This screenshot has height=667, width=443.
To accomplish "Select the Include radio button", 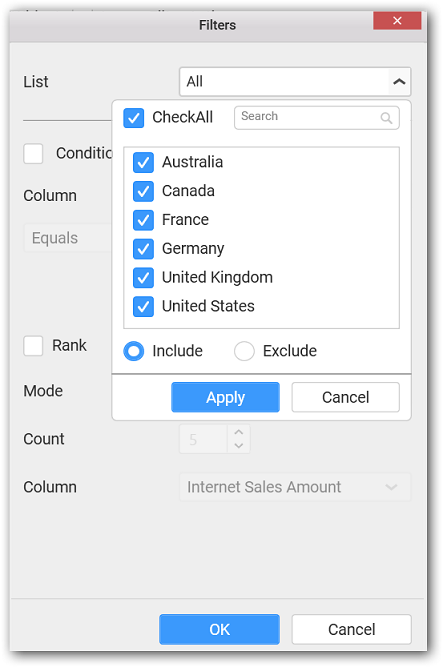I will [x=134, y=351].
